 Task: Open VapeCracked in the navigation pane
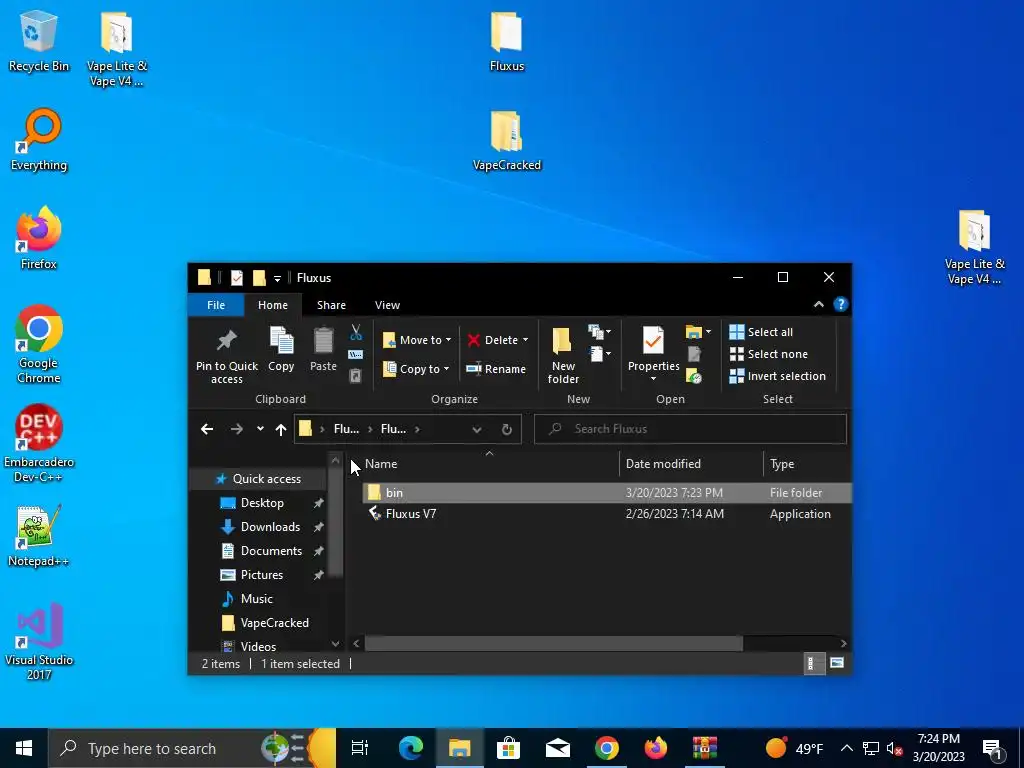274,623
